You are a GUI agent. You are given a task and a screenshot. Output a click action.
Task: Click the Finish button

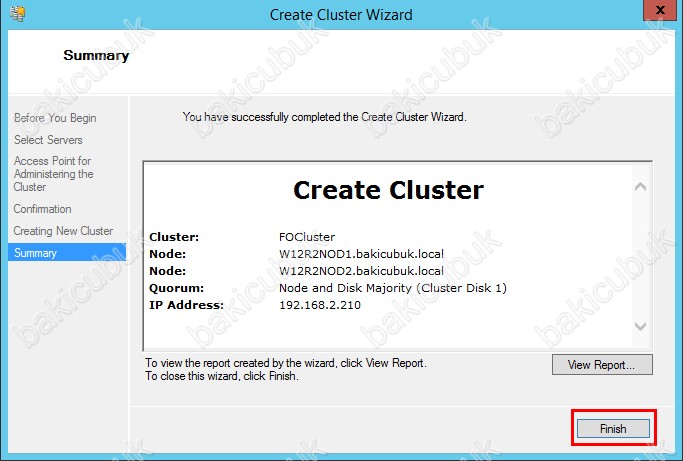(613, 429)
